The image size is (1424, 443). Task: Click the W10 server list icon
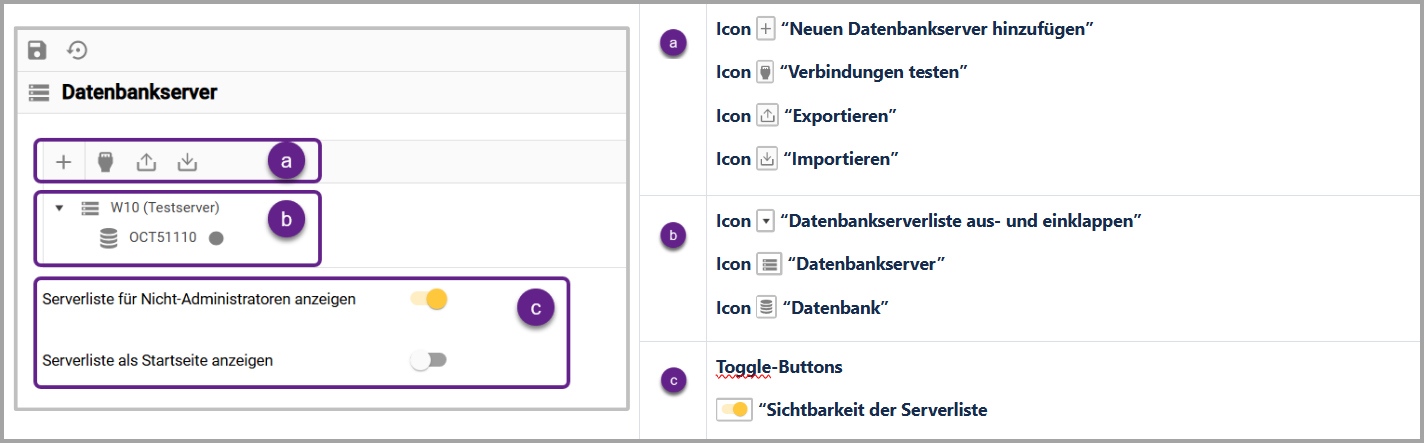click(x=90, y=208)
